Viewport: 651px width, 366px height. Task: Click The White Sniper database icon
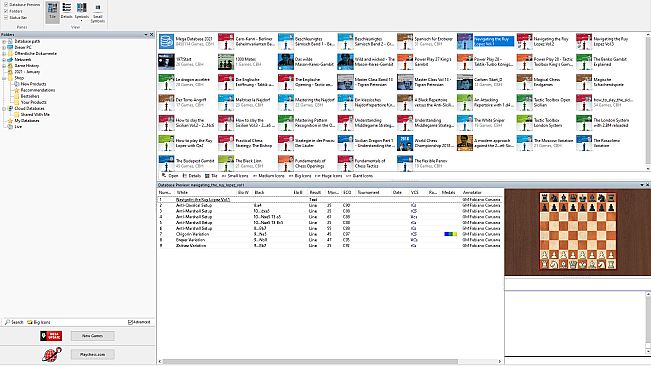click(x=465, y=123)
